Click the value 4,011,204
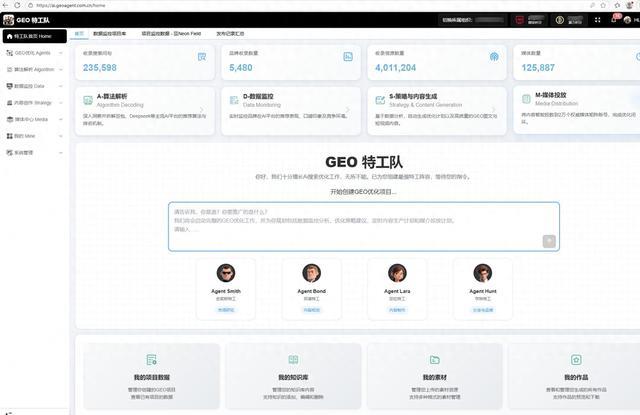640x415 pixels. 396,68
